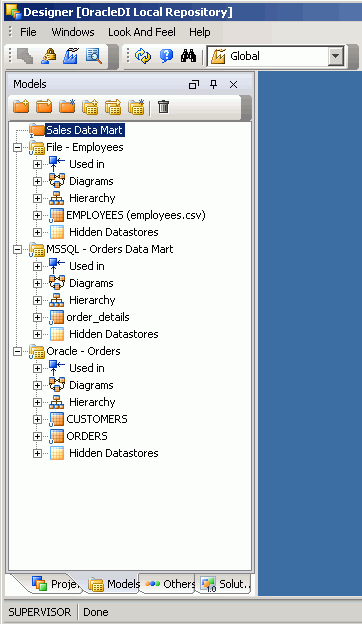
Task: Open the Windows menu
Action: coord(73,32)
